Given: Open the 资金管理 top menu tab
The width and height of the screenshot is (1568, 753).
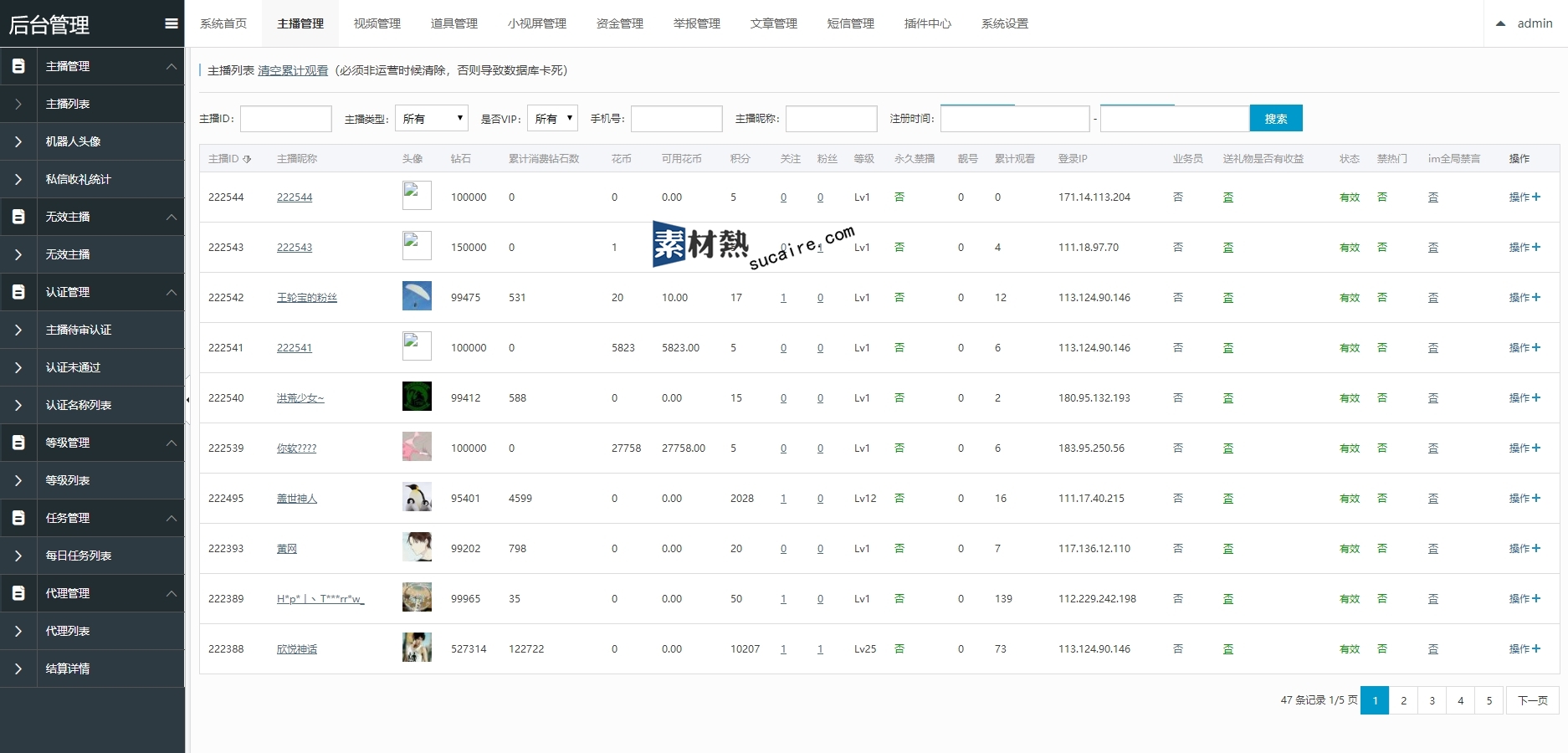Looking at the screenshot, I should click(619, 23).
